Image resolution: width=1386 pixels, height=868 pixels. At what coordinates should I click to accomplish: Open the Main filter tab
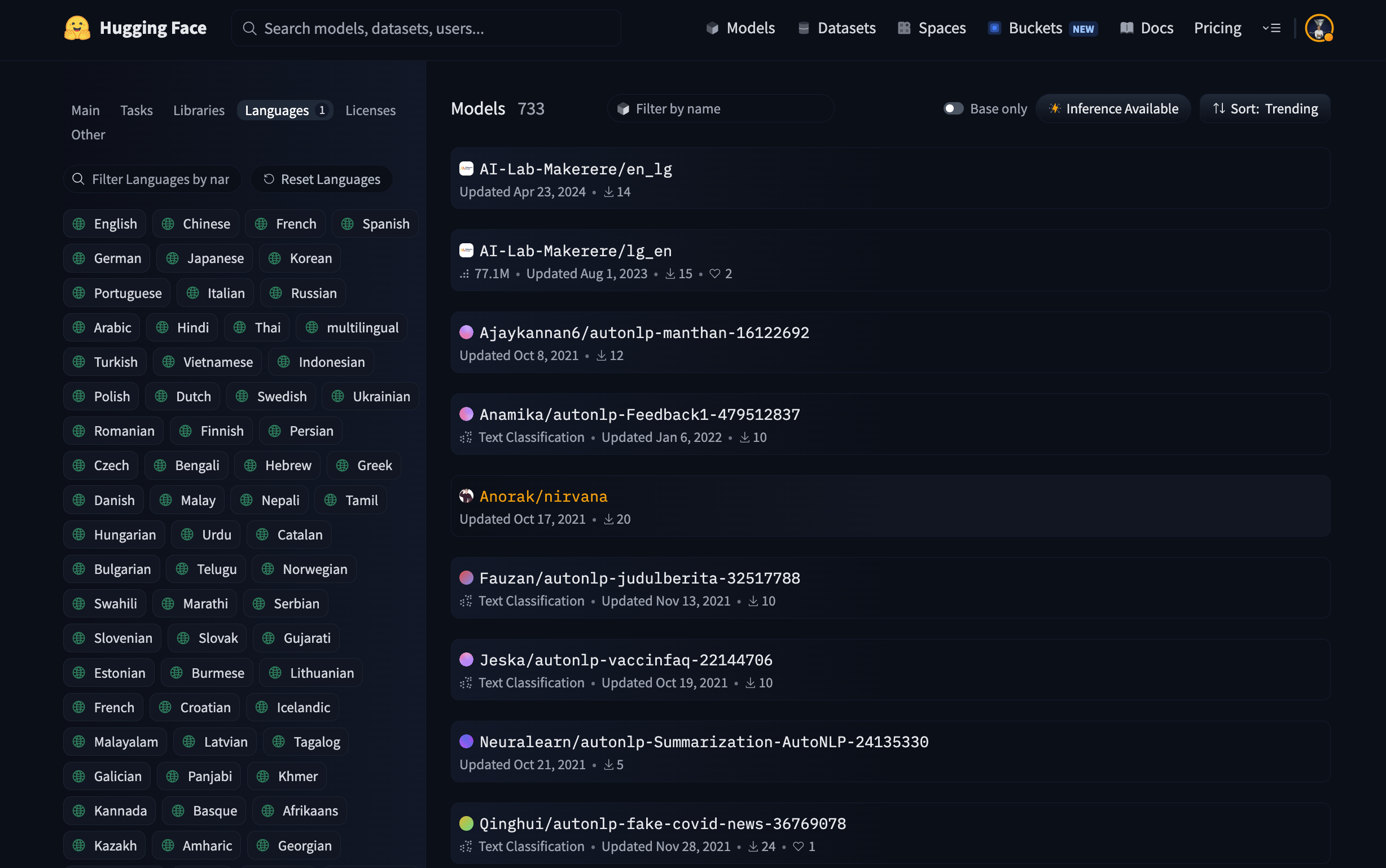coord(86,110)
